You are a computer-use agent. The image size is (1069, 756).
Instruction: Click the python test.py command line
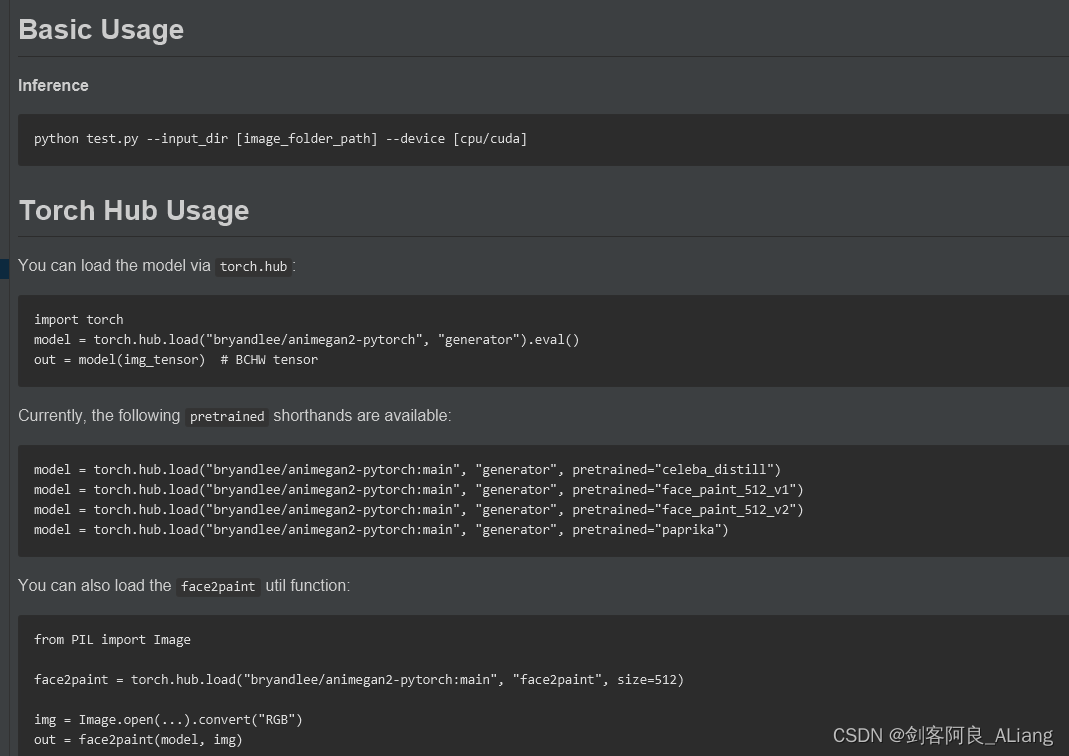[x=280, y=139]
